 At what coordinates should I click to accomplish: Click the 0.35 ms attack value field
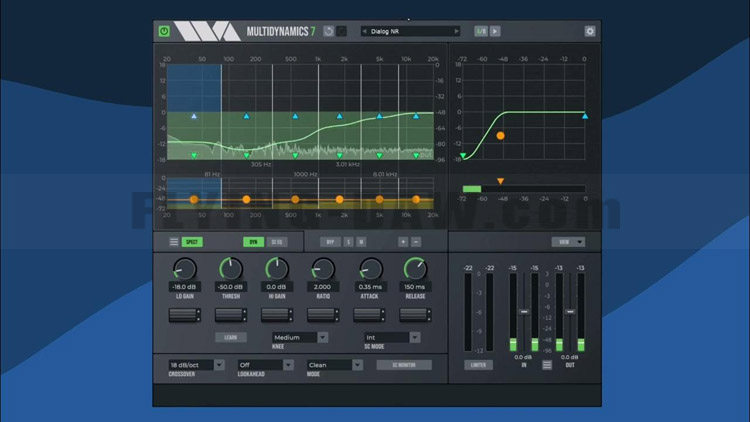370,287
